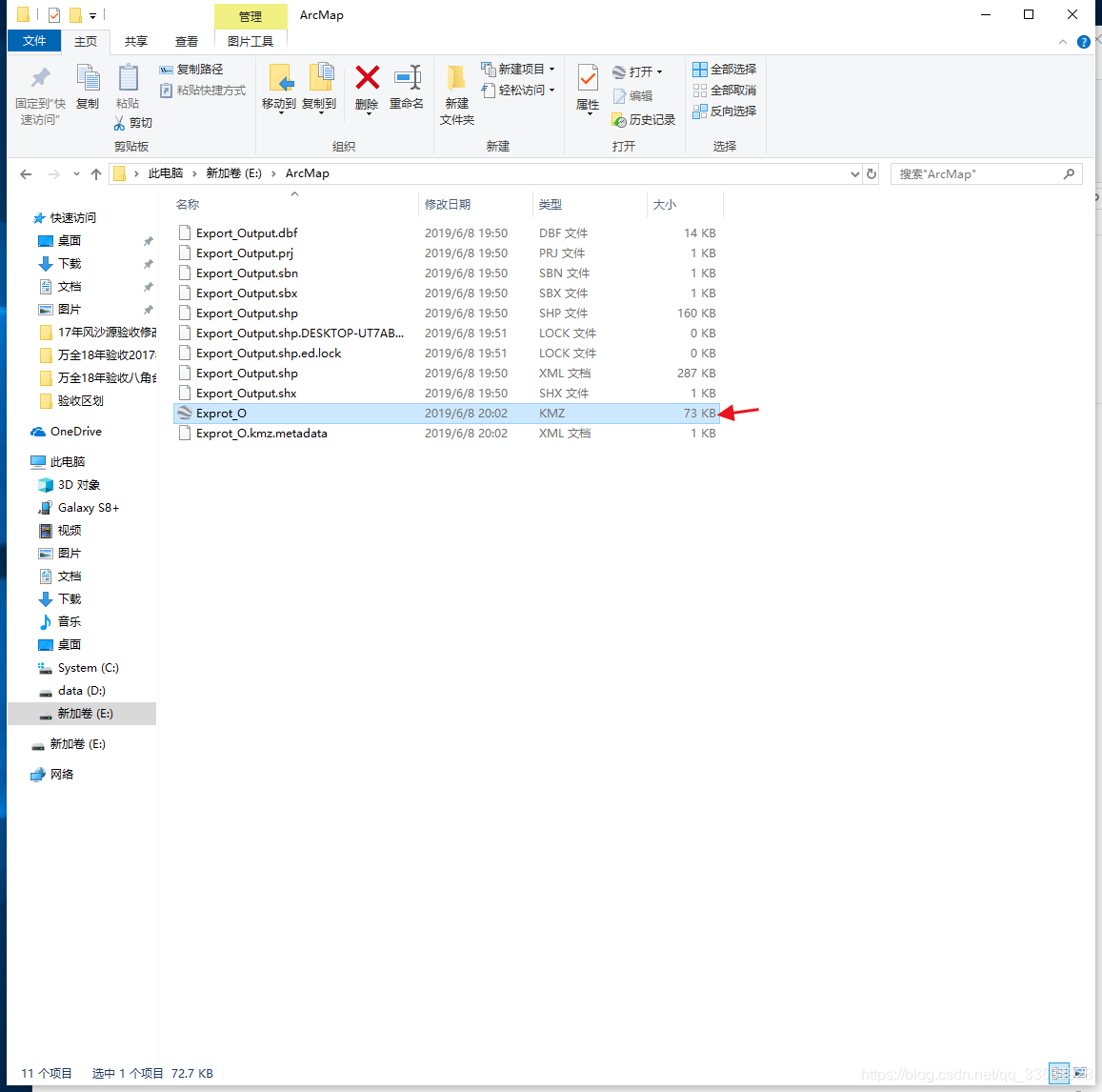Screen dimensions: 1102x1092
Task: Open the Easy access (轻松访问) dropdown
Action: click(518, 90)
